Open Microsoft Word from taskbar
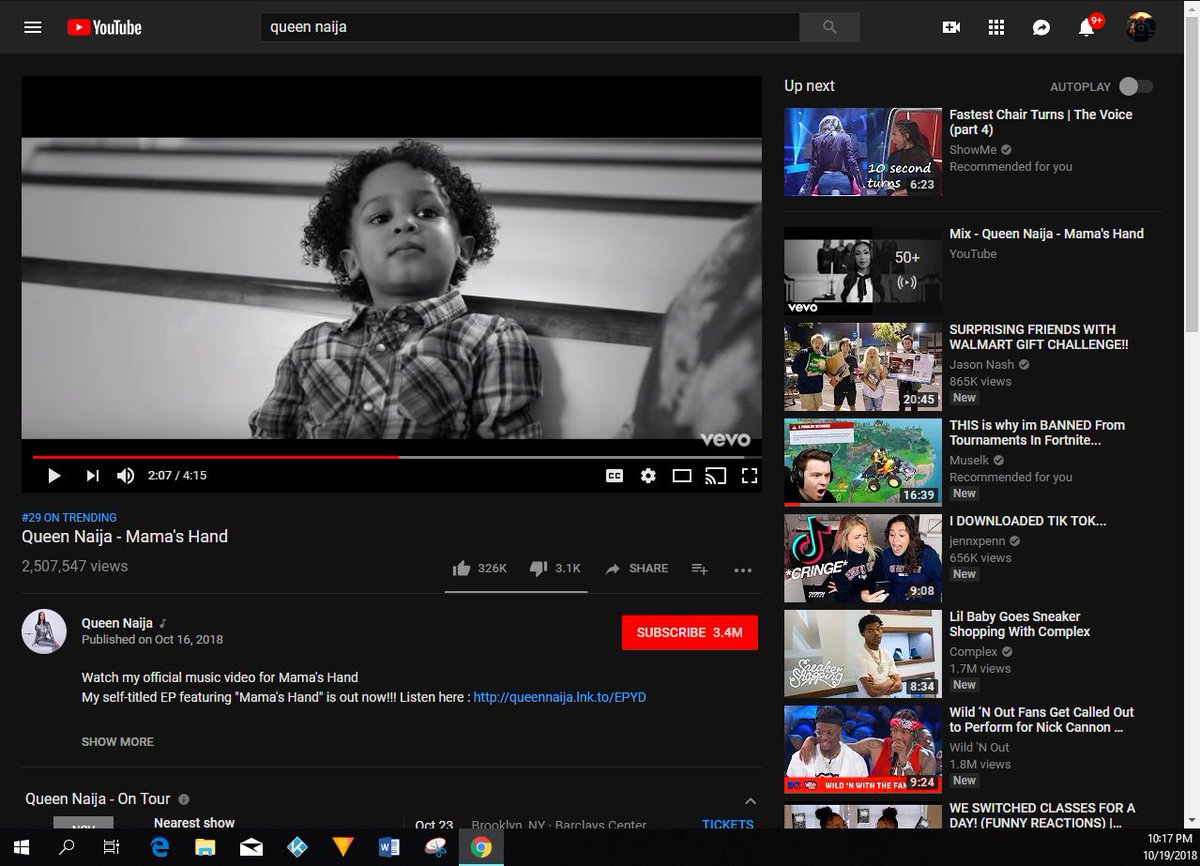 pos(389,847)
